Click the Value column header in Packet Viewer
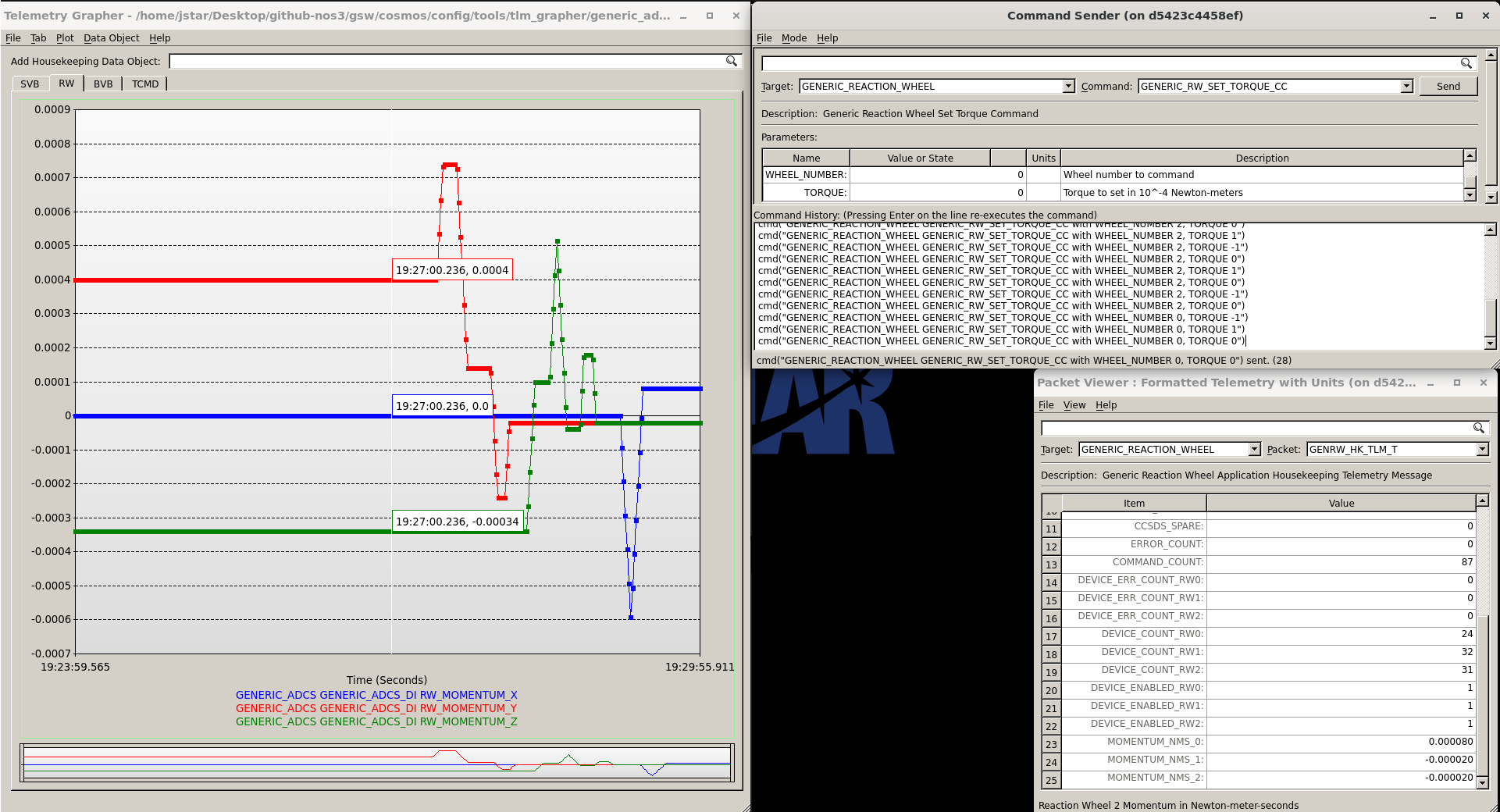1500x812 pixels. [x=1341, y=504]
